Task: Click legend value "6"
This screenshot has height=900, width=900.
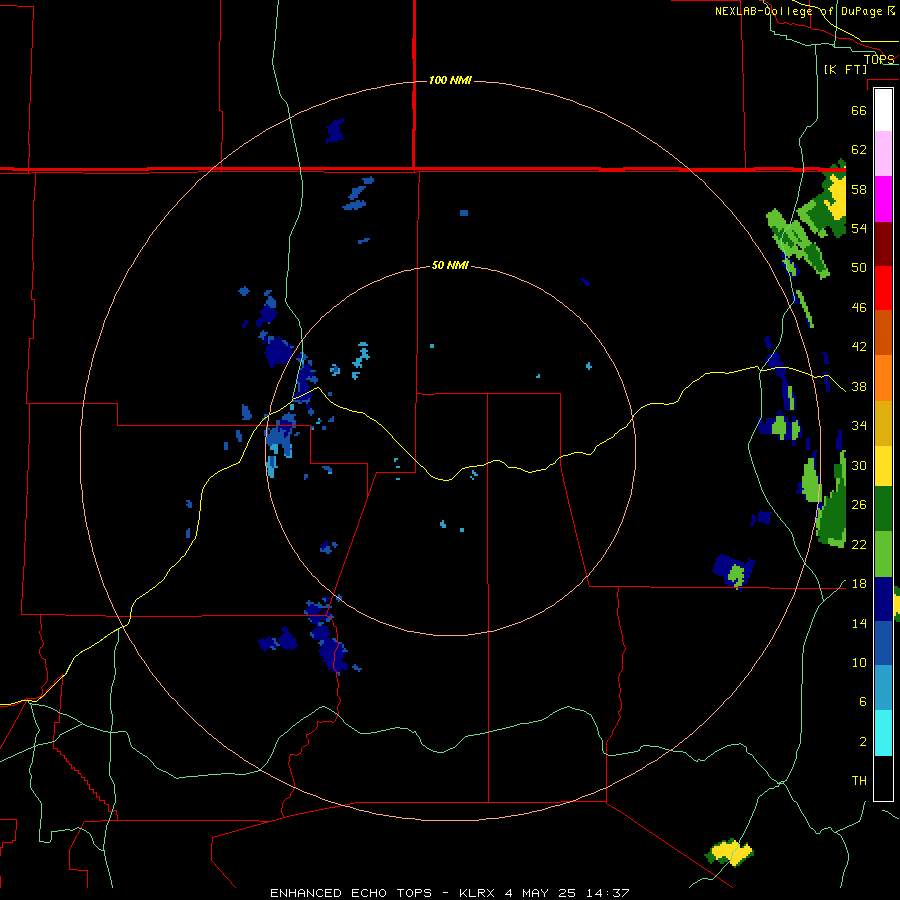Action: point(863,702)
